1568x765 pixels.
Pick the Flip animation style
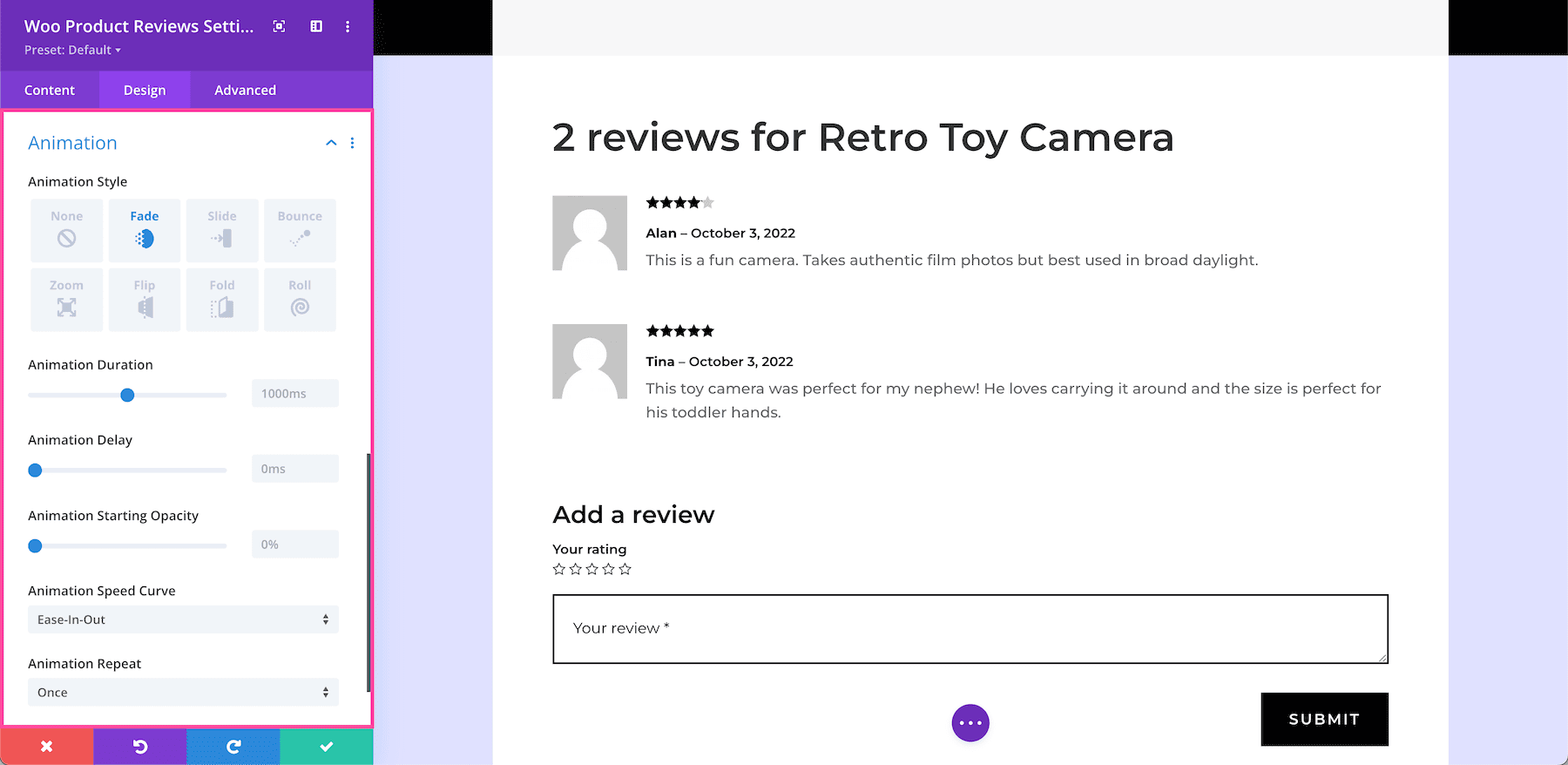pos(145,299)
